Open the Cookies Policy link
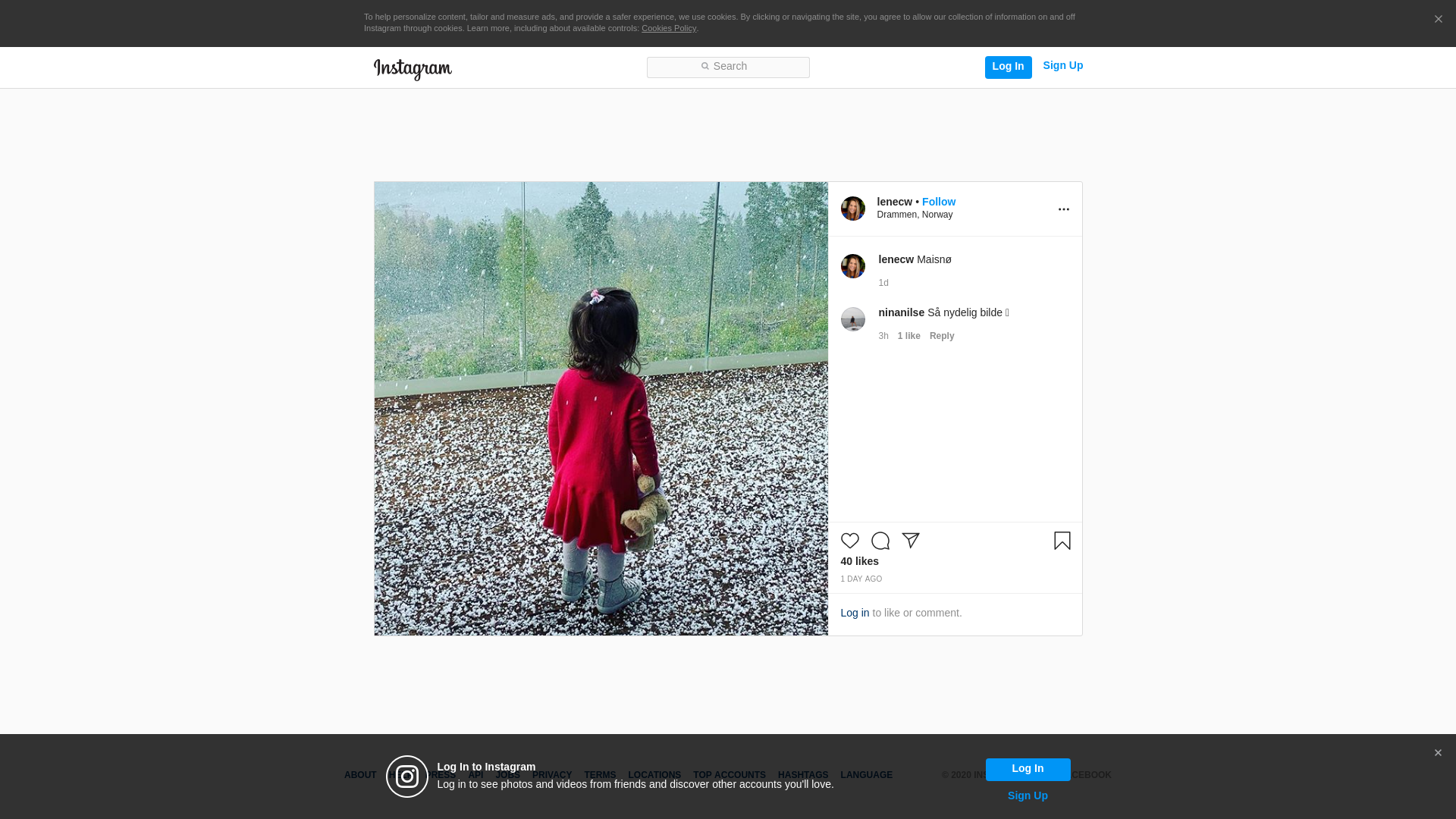 click(668, 28)
